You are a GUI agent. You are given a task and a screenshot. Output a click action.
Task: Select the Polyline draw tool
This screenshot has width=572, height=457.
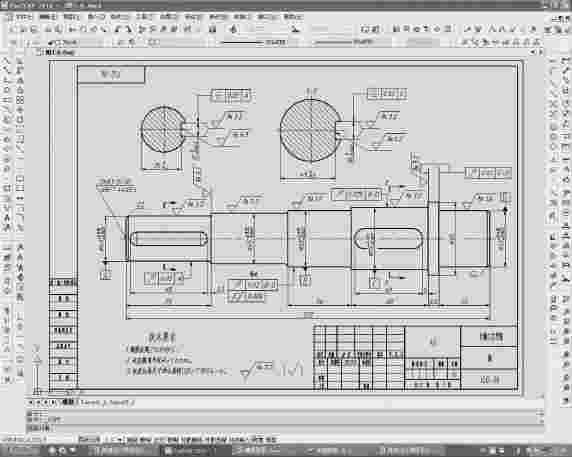7,81
